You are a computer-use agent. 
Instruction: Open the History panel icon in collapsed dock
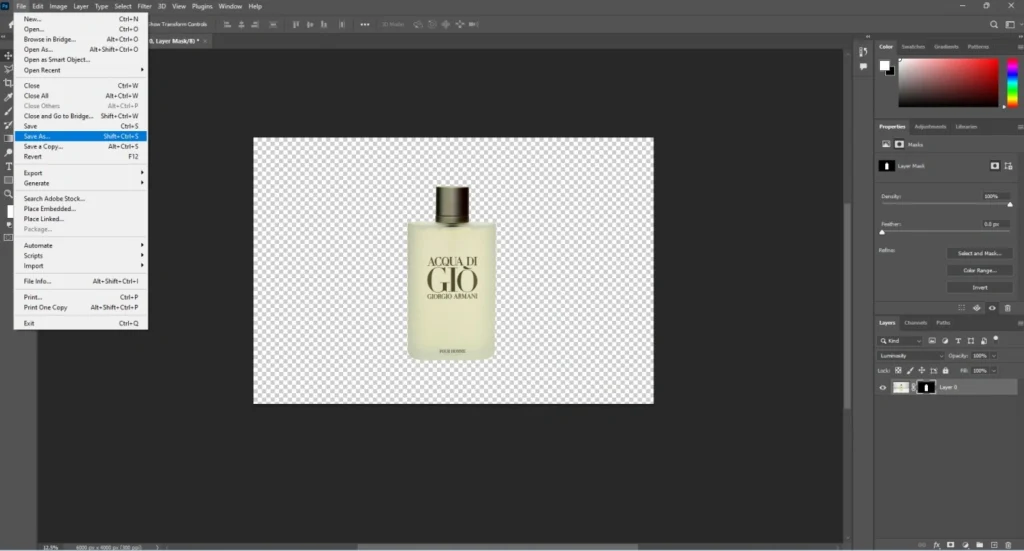863,52
